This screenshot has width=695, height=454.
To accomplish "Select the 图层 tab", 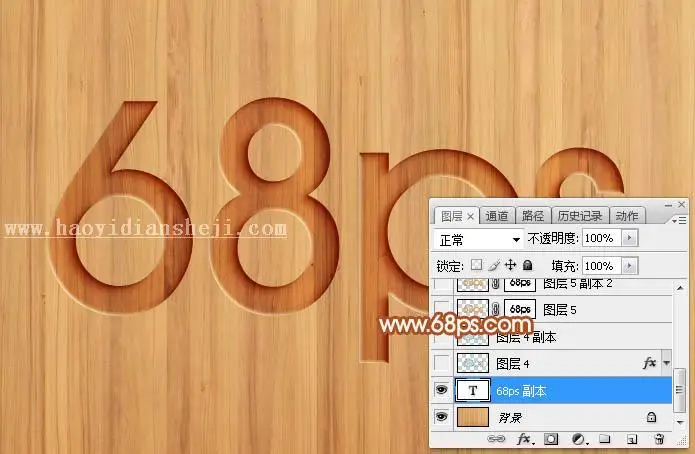I will [452, 216].
